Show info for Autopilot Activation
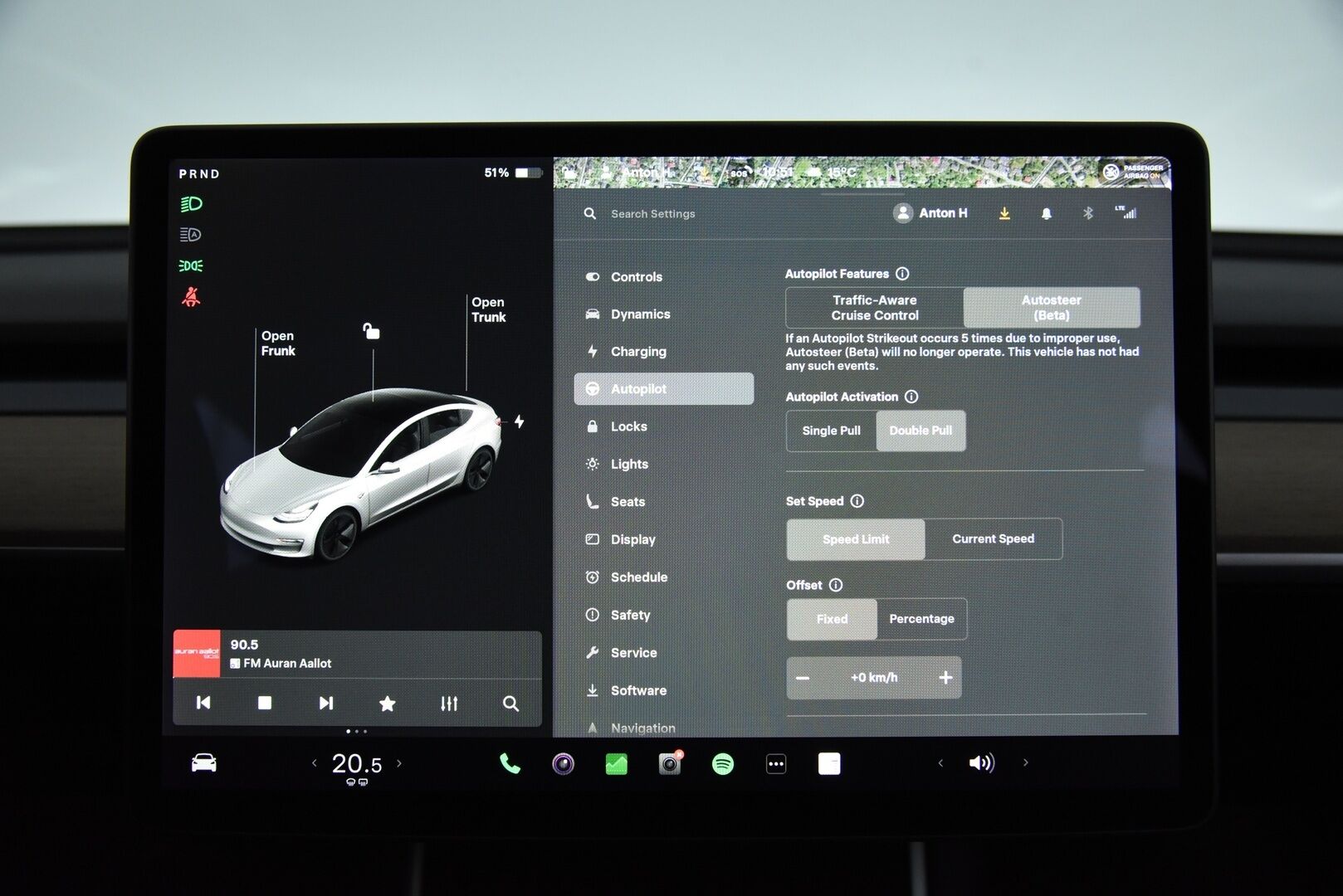Screen dimensions: 1343x896 (x=911, y=397)
